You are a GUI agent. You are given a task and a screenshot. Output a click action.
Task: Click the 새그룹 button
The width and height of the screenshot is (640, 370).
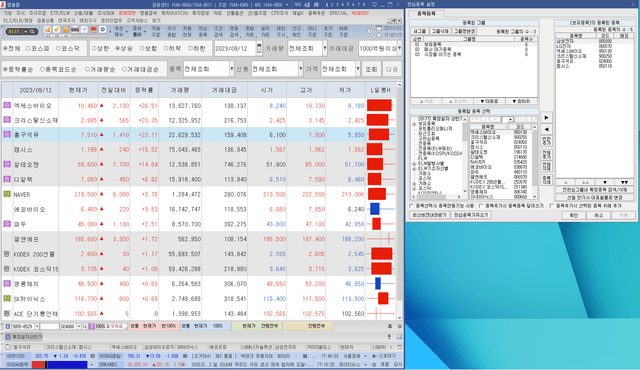tap(420, 31)
